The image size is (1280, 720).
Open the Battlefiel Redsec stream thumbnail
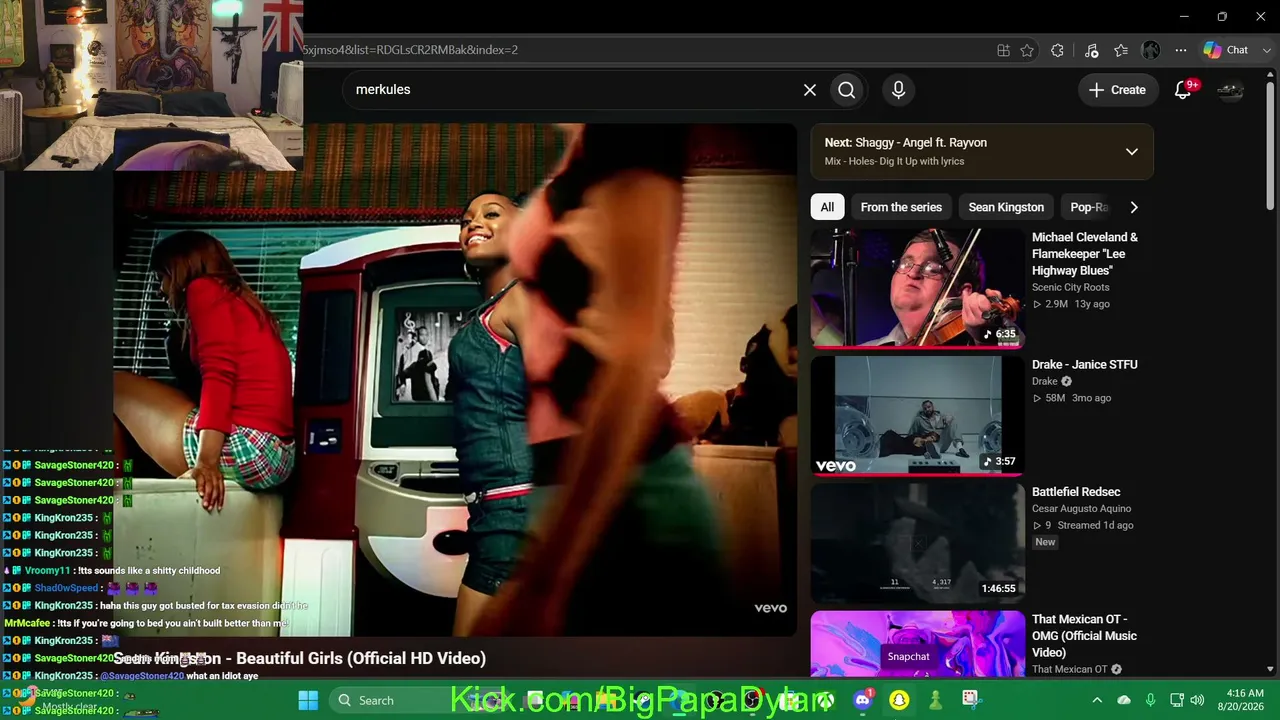pos(917,542)
